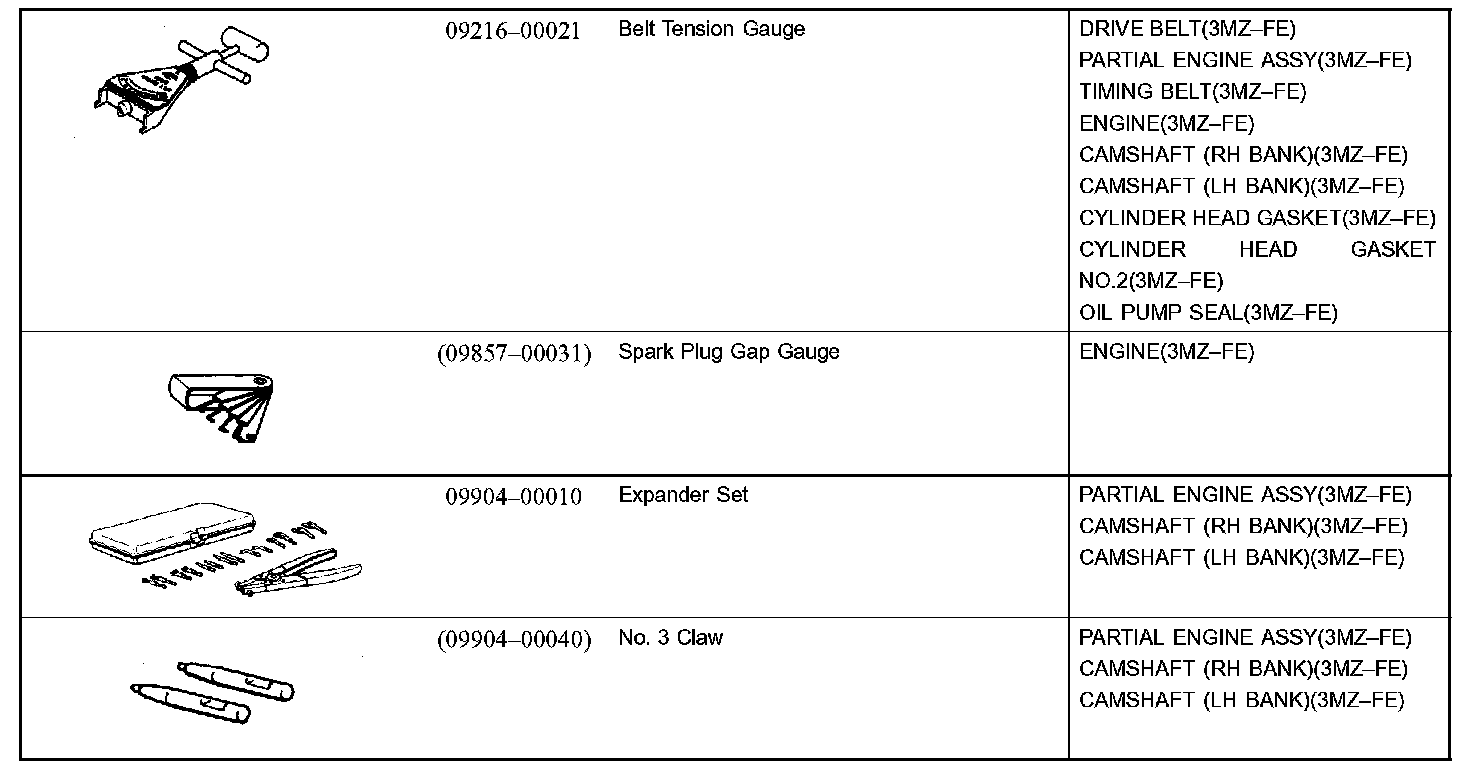Select part number 09216-00021
This screenshot has width=1472, height=772.
(512, 30)
